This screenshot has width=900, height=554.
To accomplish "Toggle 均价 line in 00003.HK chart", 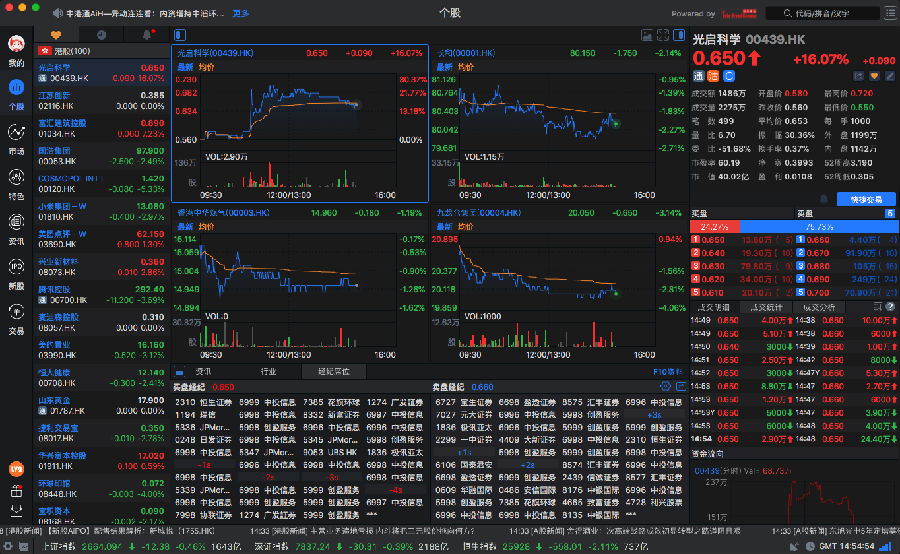I will [x=207, y=227].
